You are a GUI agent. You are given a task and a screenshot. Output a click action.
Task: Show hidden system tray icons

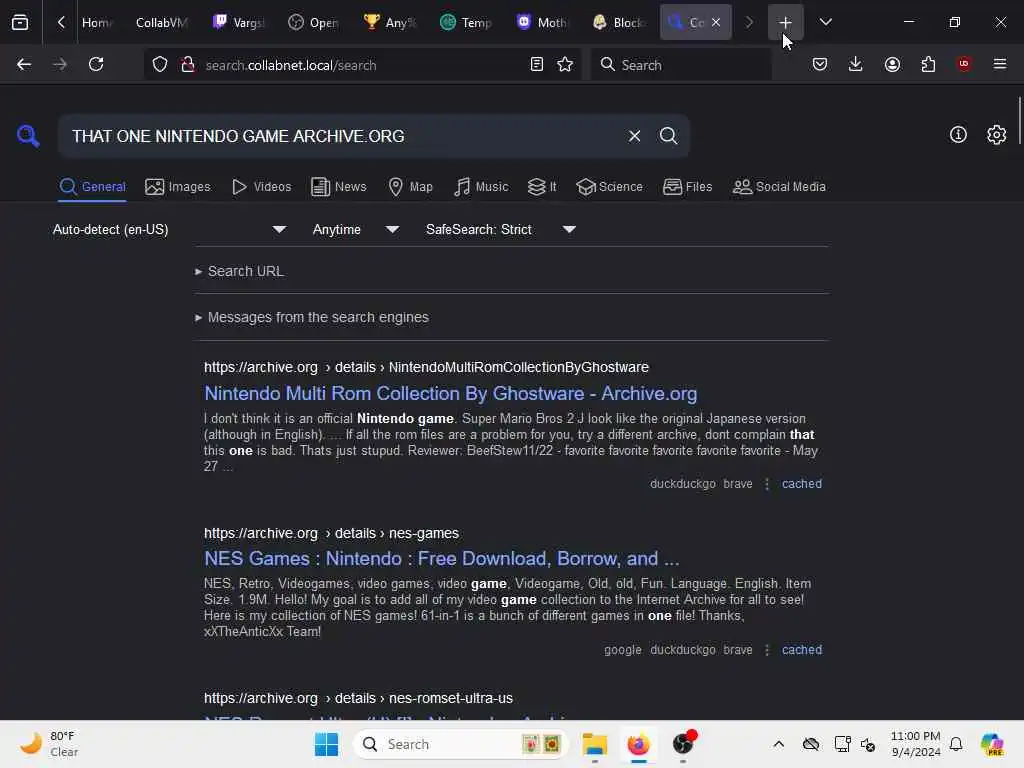point(778,744)
